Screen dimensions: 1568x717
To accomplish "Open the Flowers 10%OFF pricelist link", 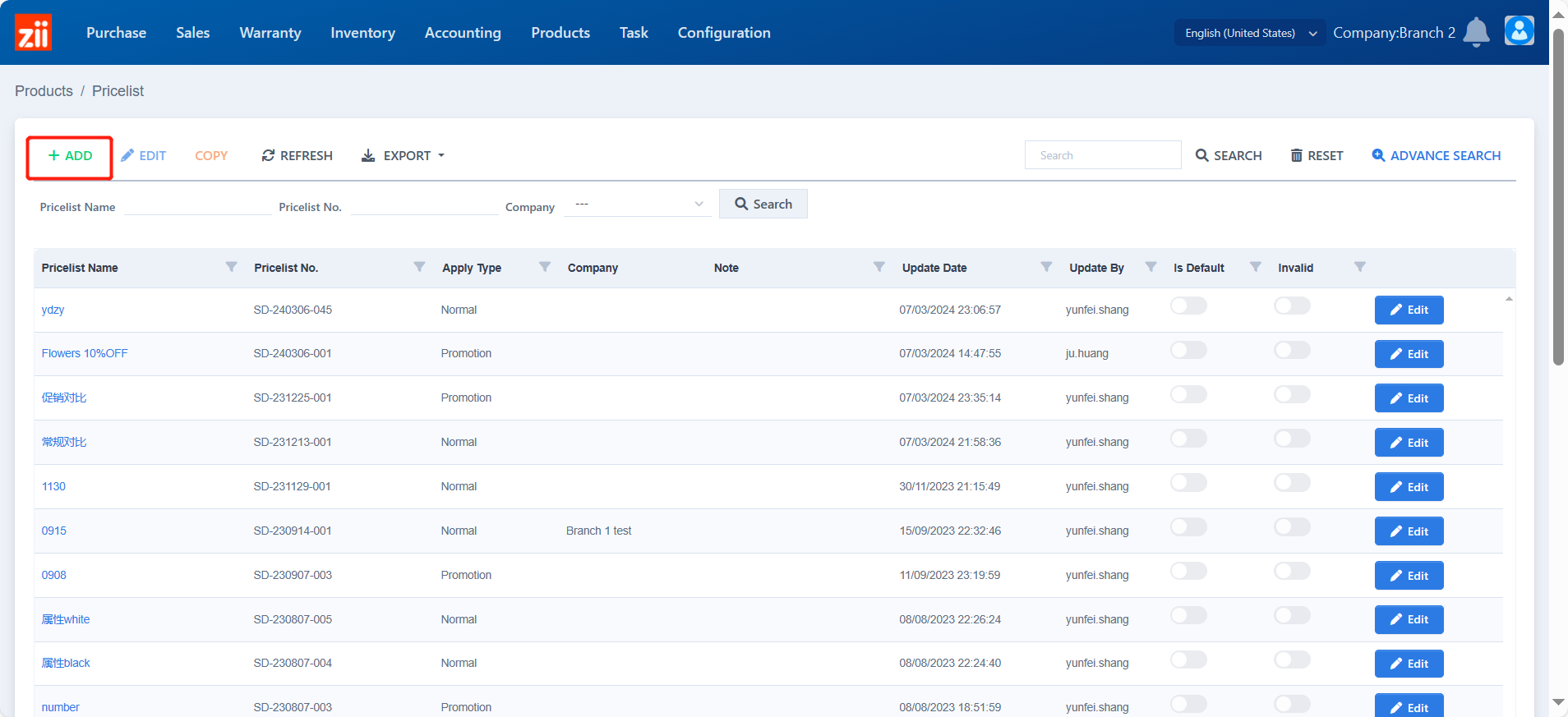I will pos(85,353).
